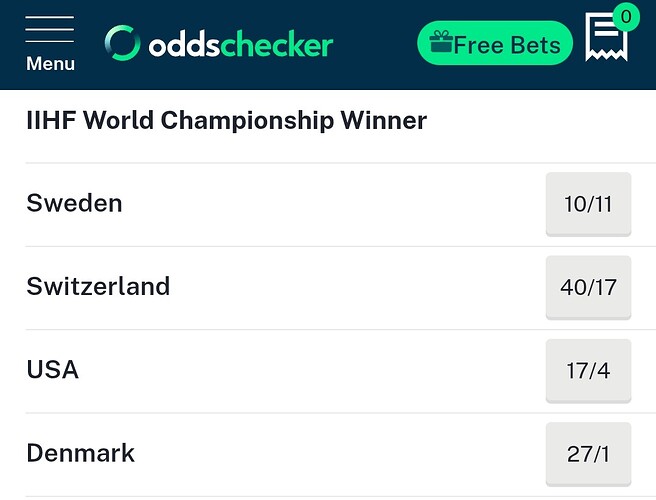The height and width of the screenshot is (500, 656).
Task: Click the Sweden row empty area
Action: click(x=334, y=204)
